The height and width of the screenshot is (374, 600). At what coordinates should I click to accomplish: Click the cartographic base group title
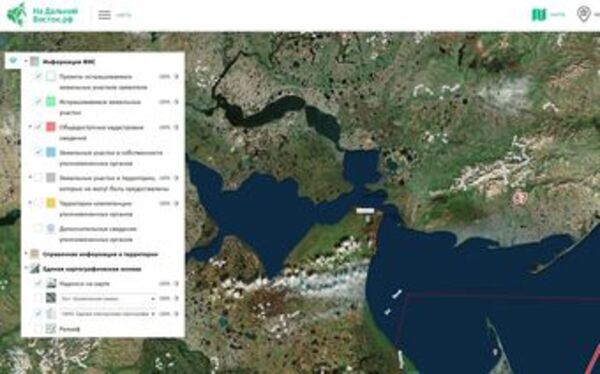(92, 269)
